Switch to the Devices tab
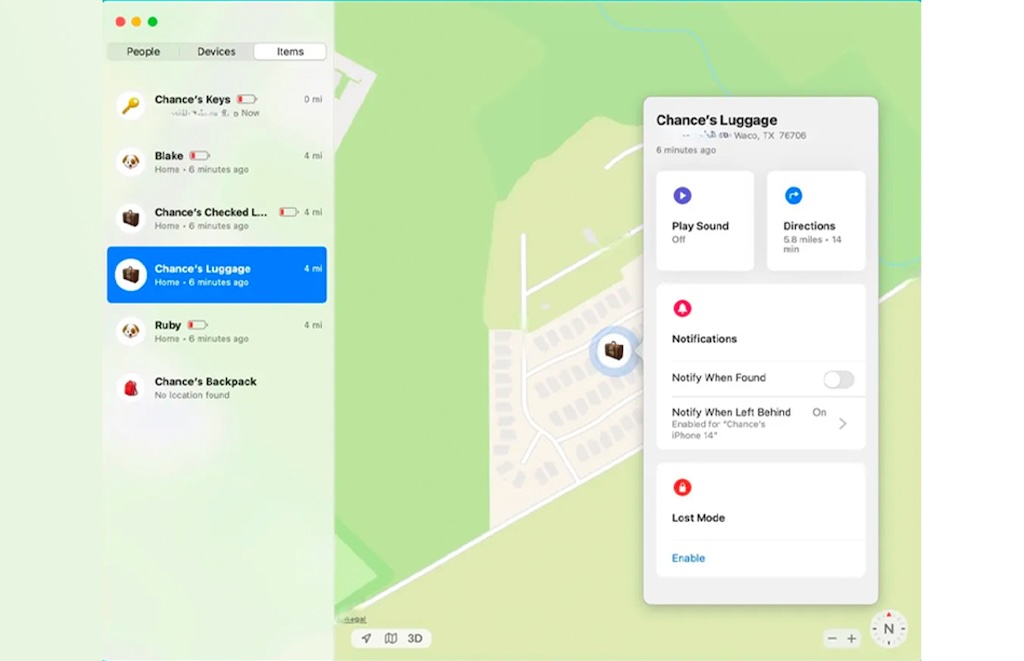 (216, 52)
